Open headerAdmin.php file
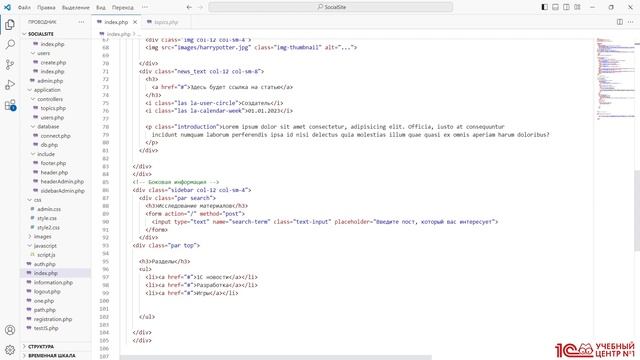The image size is (640, 360). [62, 182]
